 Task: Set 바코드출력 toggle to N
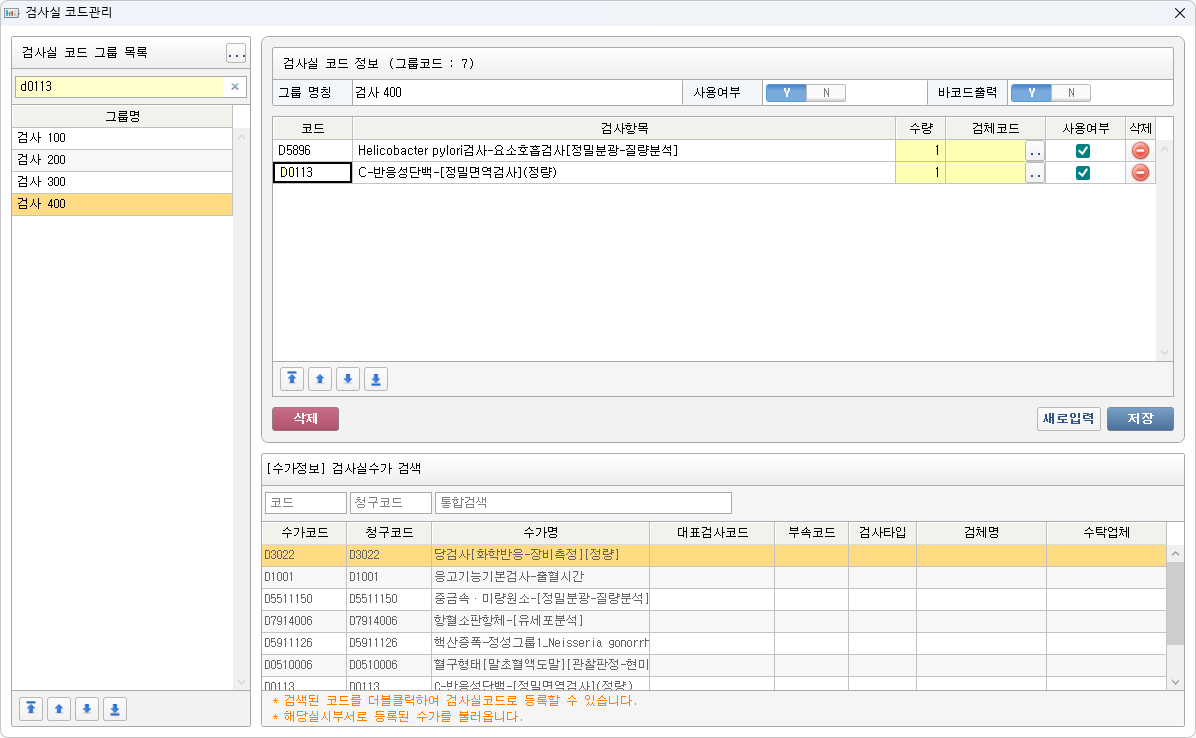[1071, 93]
